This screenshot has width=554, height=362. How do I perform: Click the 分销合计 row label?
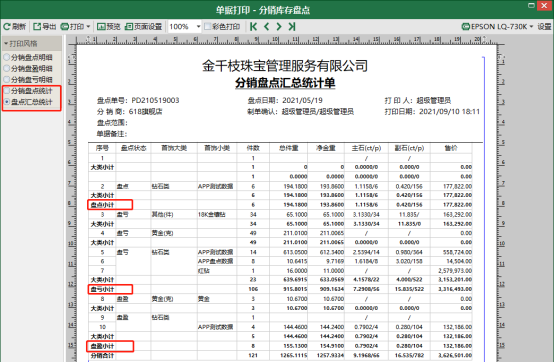(102, 356)
